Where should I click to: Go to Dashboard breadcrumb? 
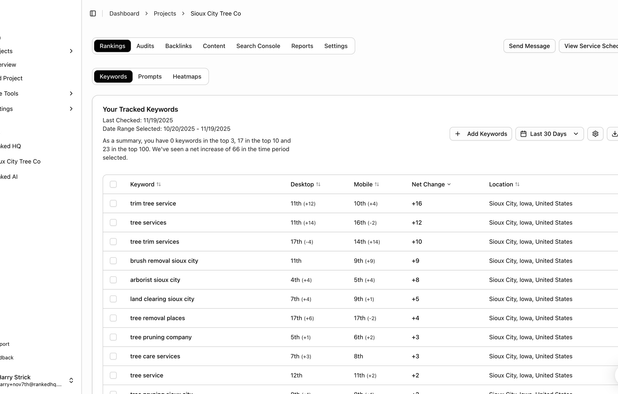pos(124,13)
